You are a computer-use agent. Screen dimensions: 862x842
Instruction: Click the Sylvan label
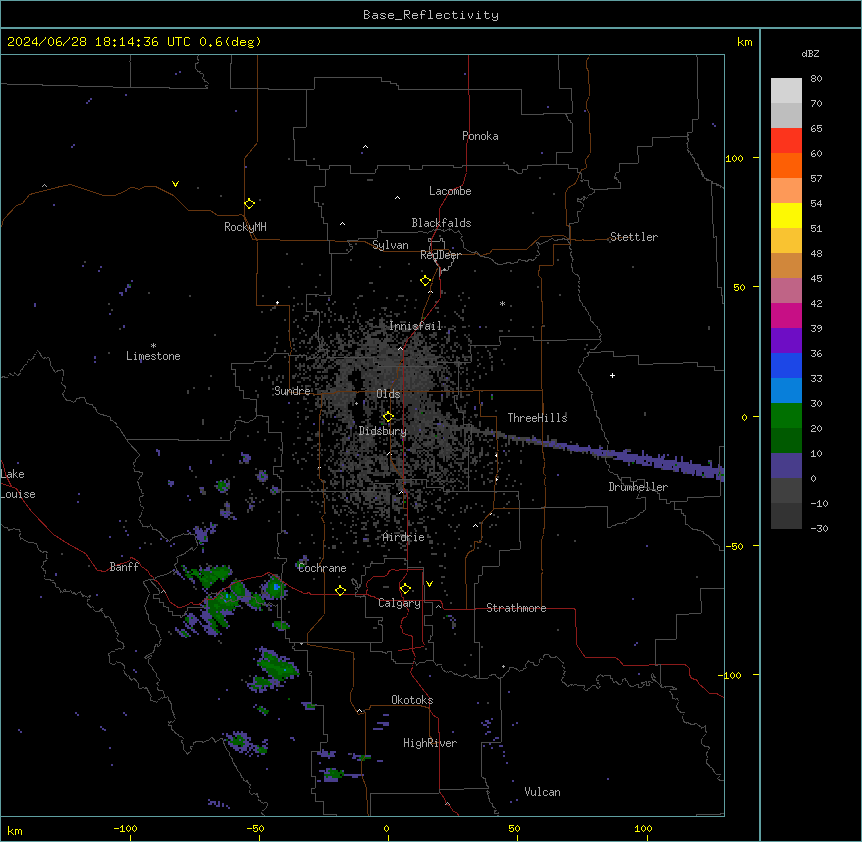(390, 245)
